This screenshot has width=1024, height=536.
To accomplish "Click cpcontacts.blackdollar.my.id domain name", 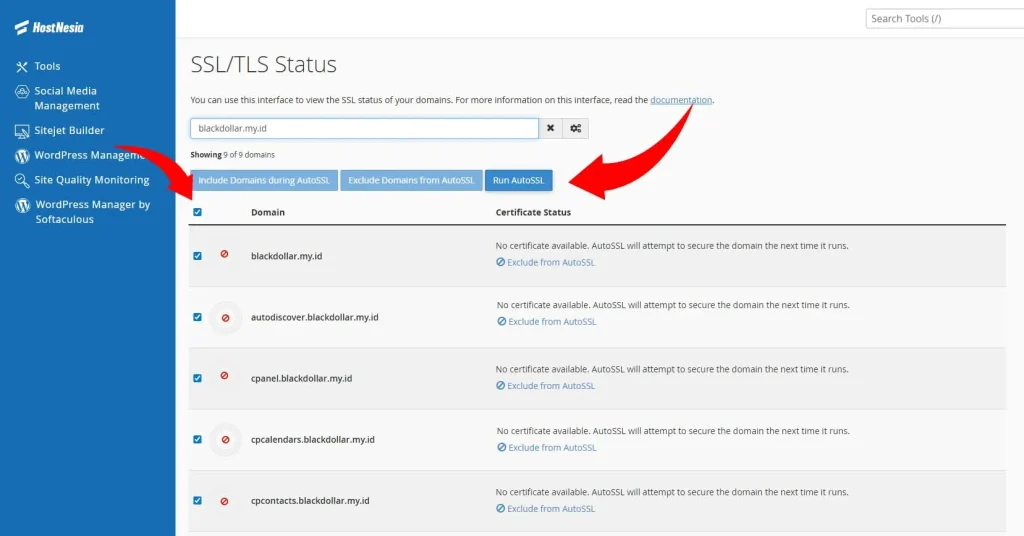I will point(310,501).
